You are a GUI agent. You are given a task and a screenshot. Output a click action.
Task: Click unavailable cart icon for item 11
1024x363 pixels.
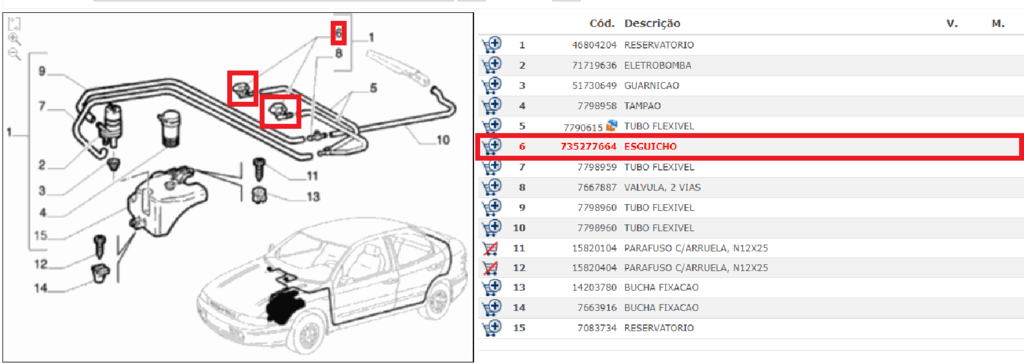point(490,248)
